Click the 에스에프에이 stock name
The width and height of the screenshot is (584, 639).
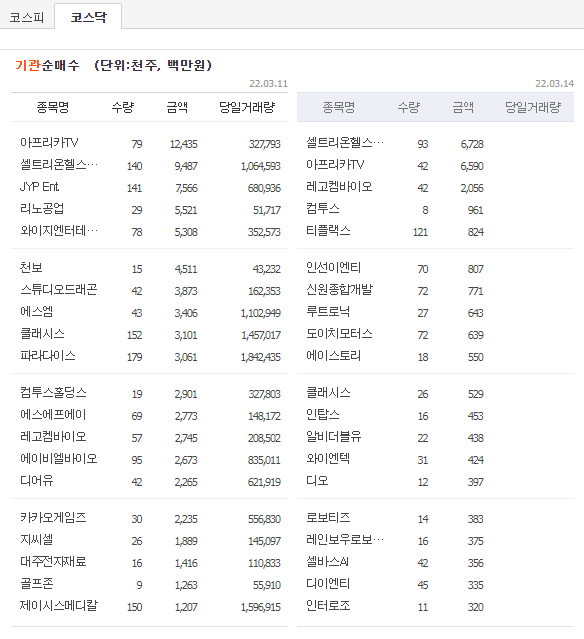point(53,415)
